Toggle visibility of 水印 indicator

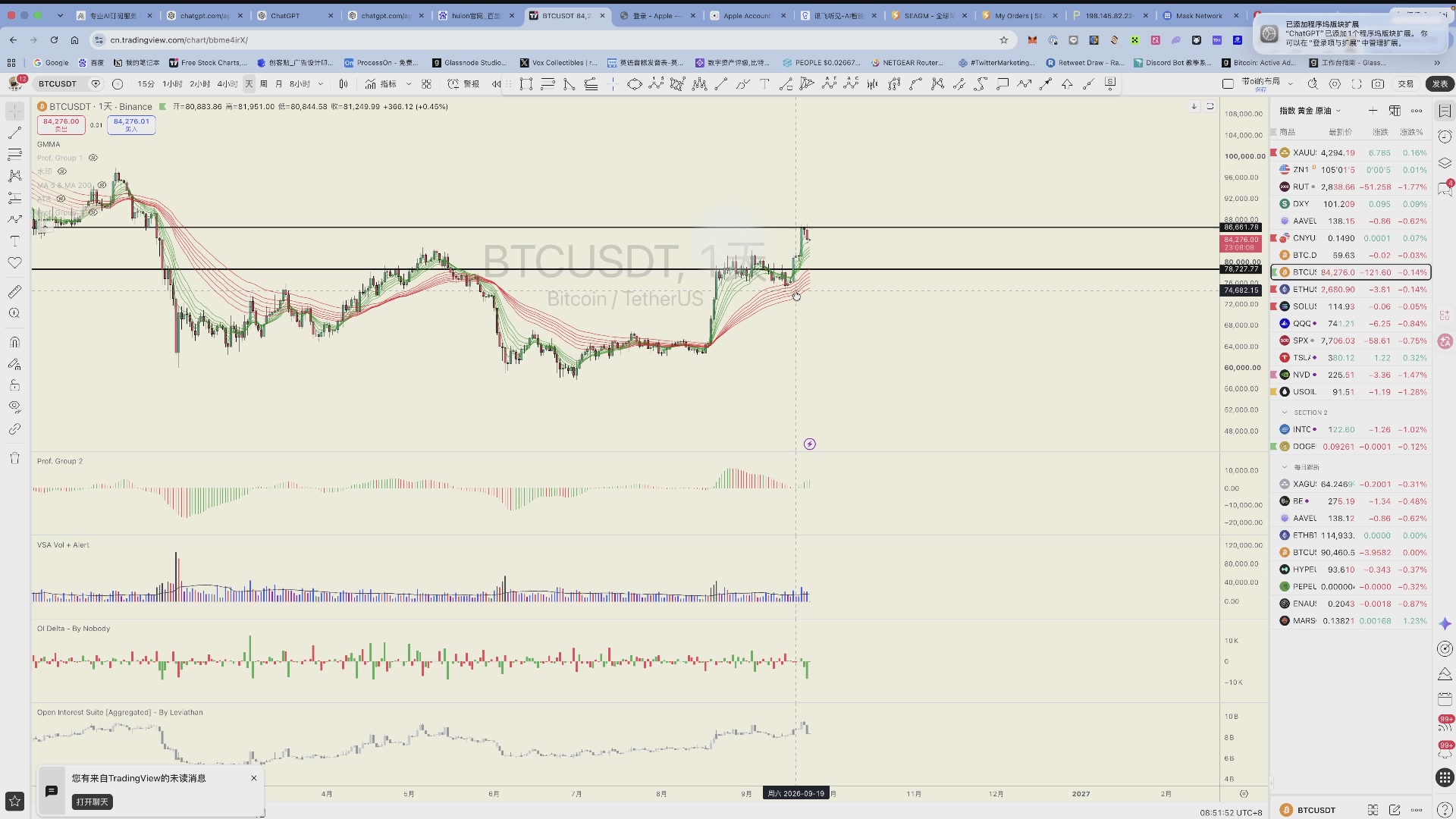pyautogui.click(x=62, y=171)
